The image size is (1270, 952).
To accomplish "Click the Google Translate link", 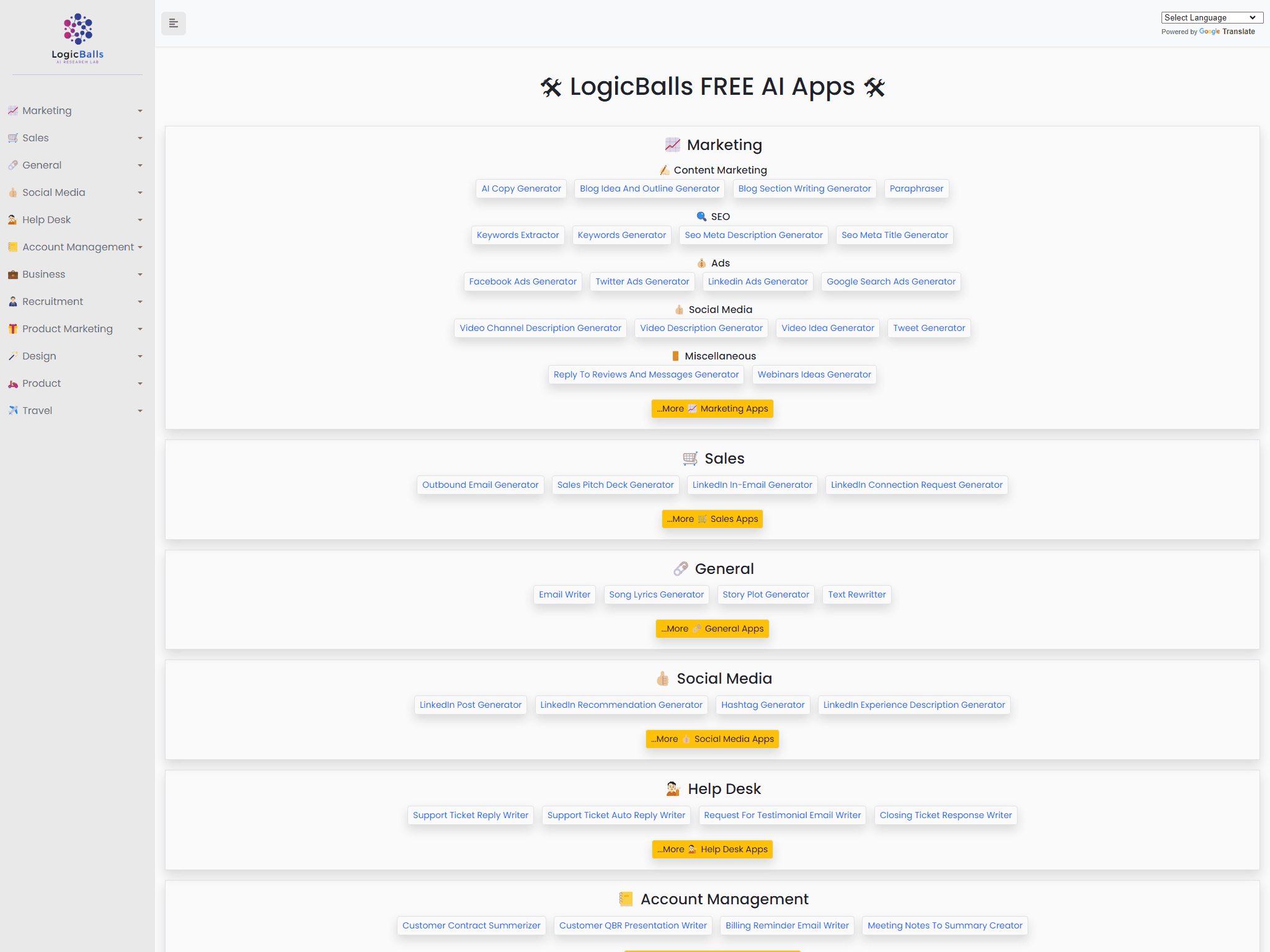I will 1227,32.
